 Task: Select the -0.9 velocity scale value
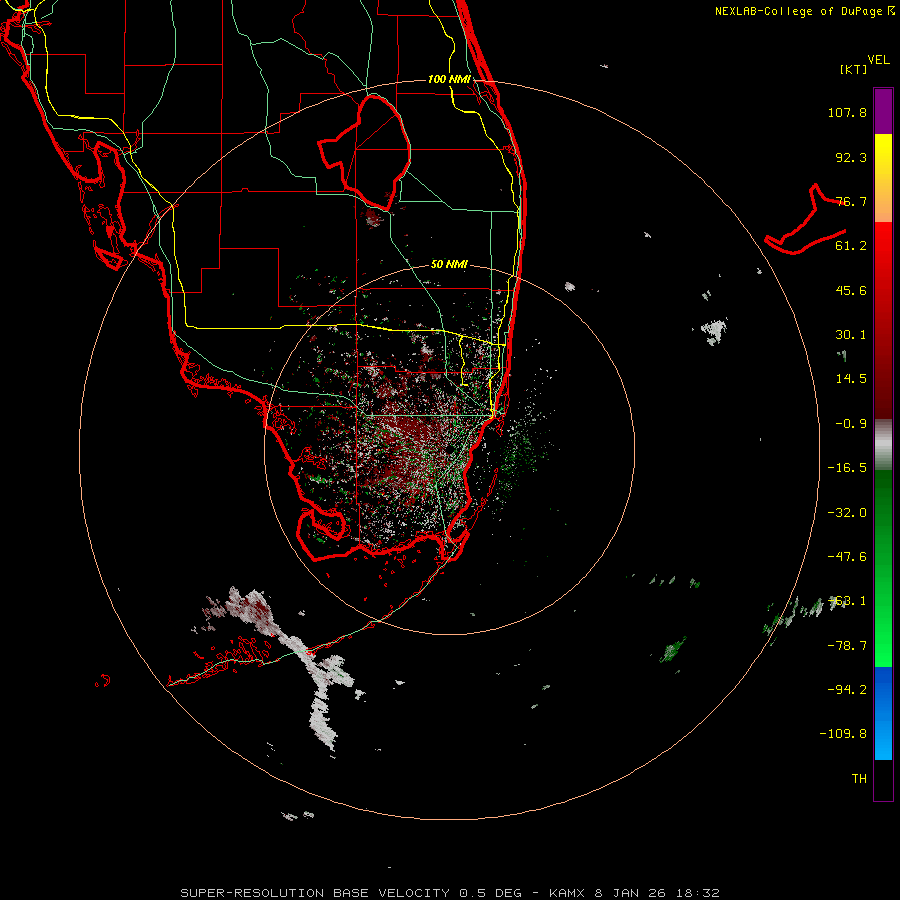(851, 424)
